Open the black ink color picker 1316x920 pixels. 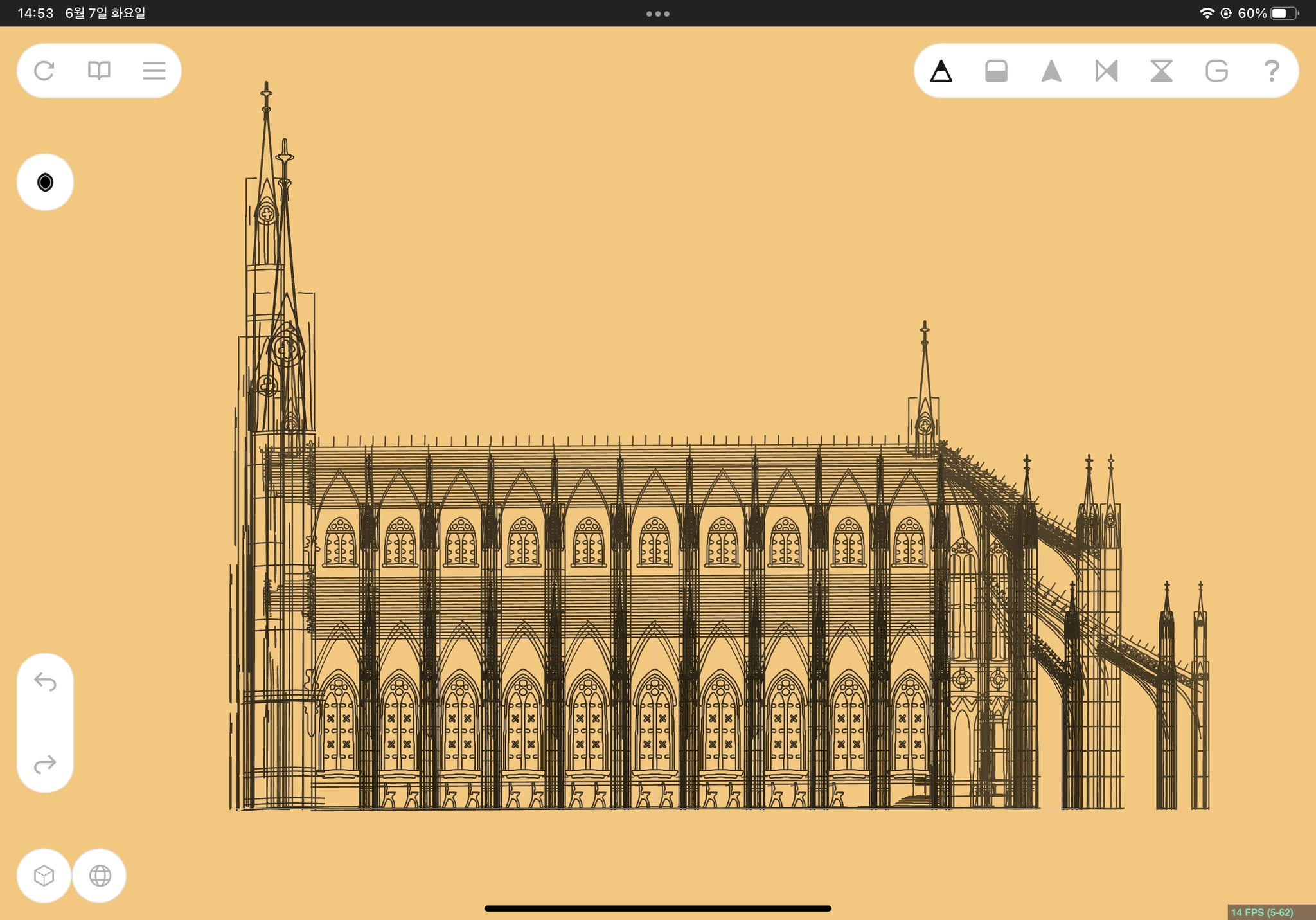45,183
